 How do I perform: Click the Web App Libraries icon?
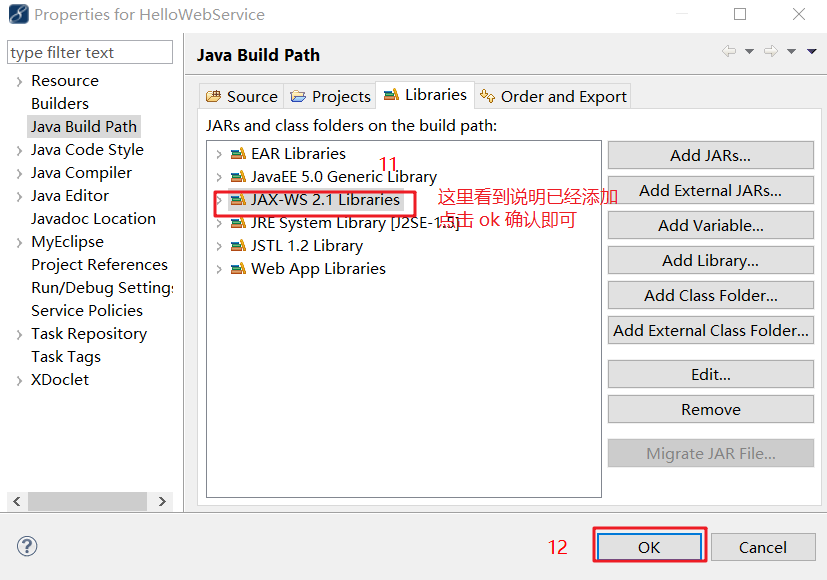coord(238,269)
